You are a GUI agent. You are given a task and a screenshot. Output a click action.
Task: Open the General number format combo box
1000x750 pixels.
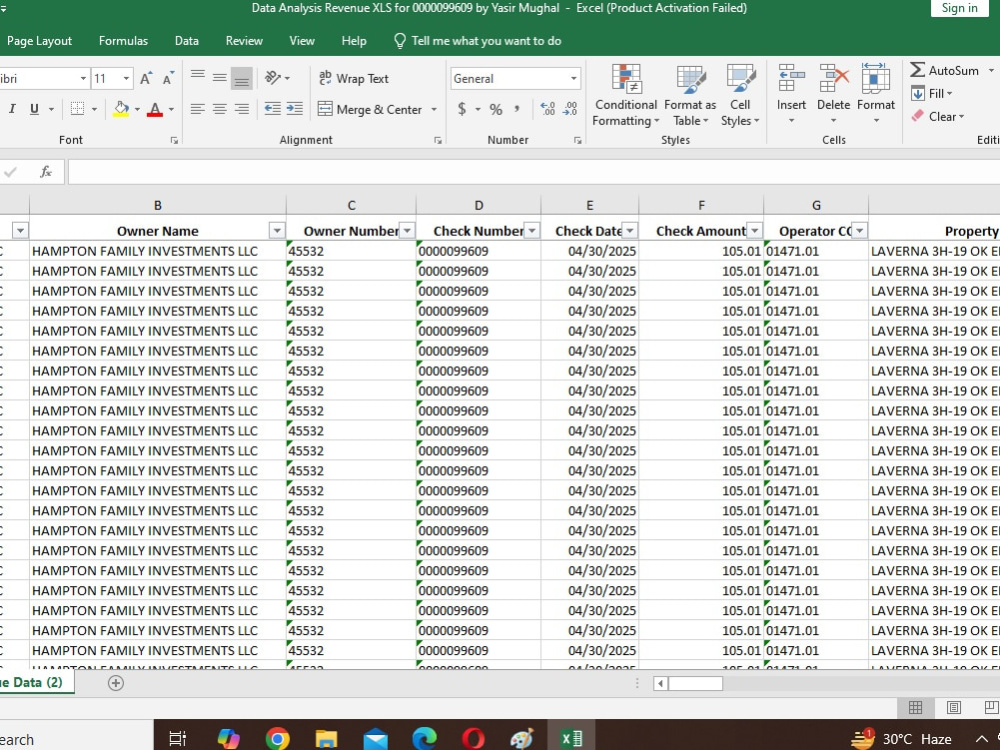515,78
